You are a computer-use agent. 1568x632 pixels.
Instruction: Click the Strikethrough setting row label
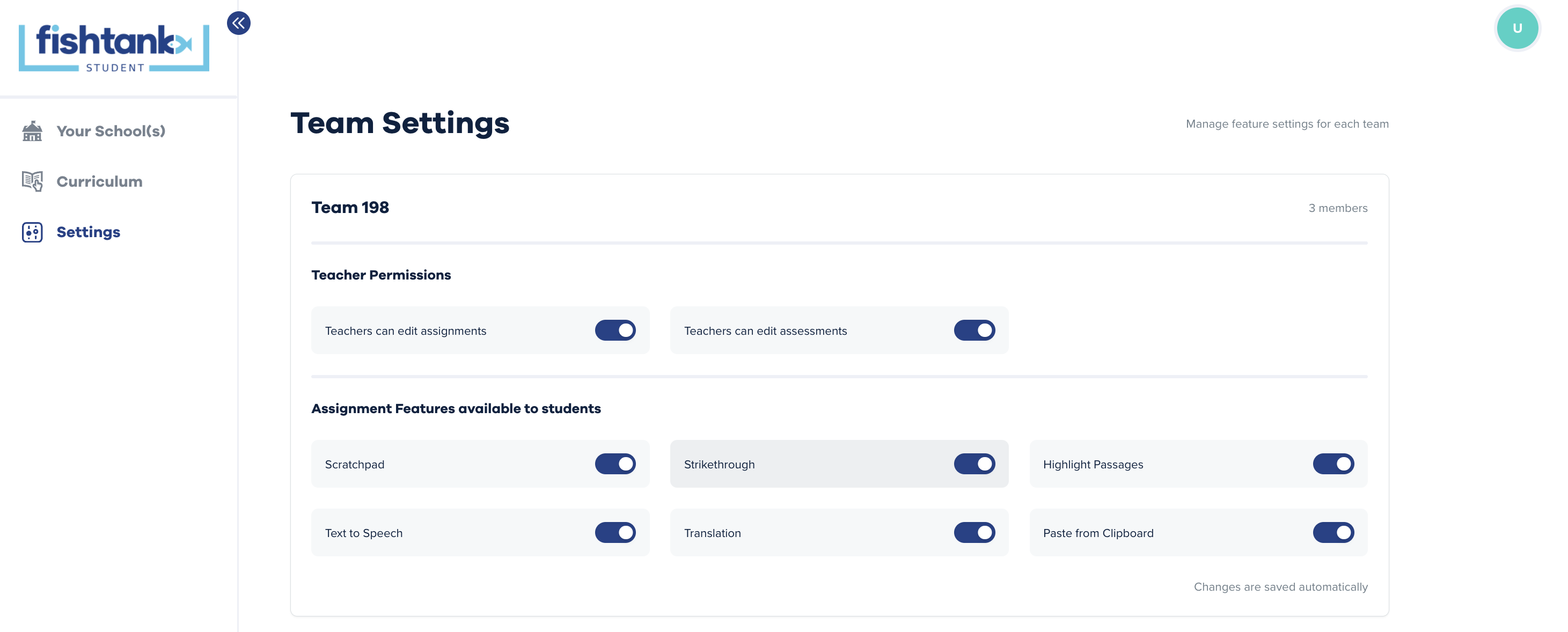pos(719,464)
